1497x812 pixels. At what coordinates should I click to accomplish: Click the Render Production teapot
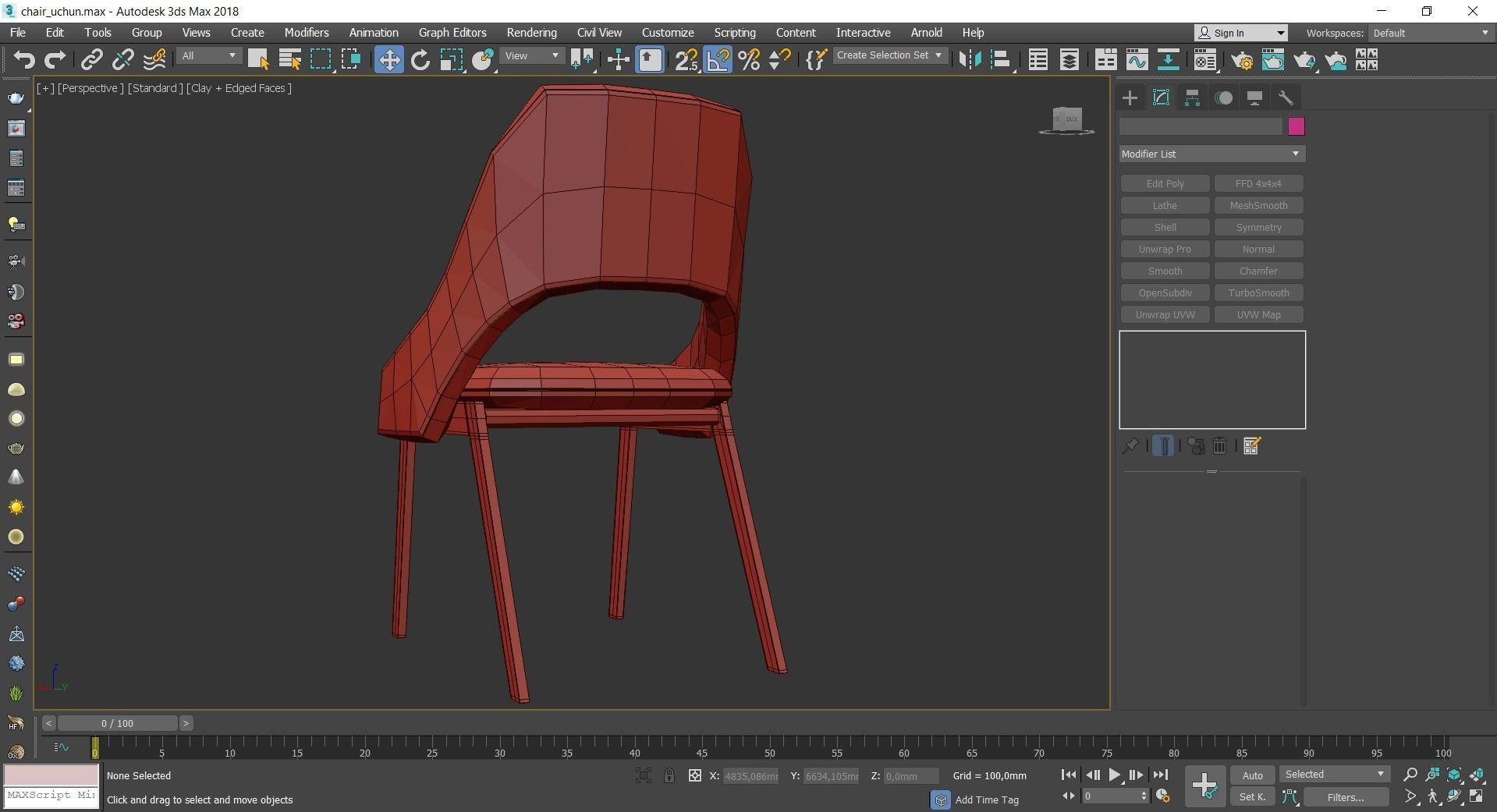1304,59
